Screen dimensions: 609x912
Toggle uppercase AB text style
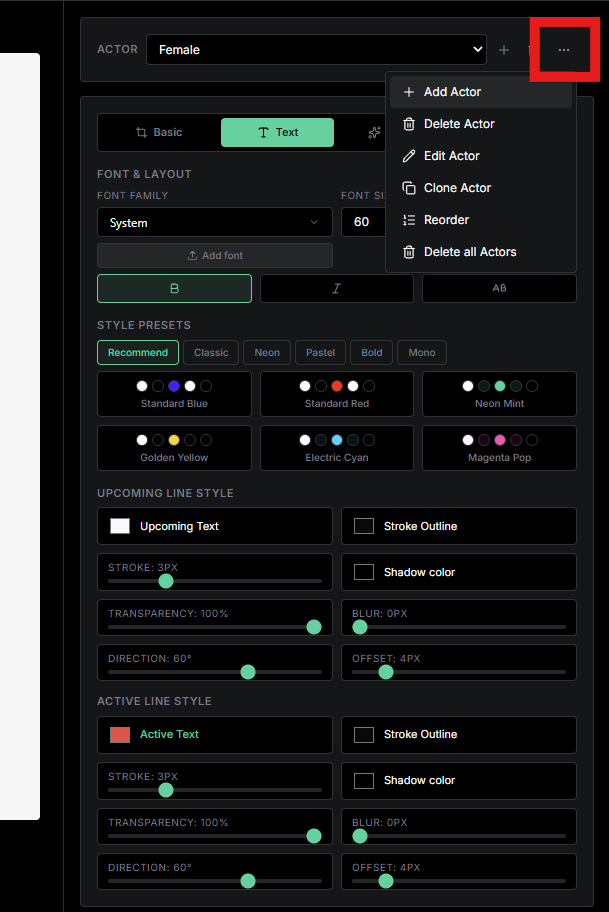coord(499,288)
